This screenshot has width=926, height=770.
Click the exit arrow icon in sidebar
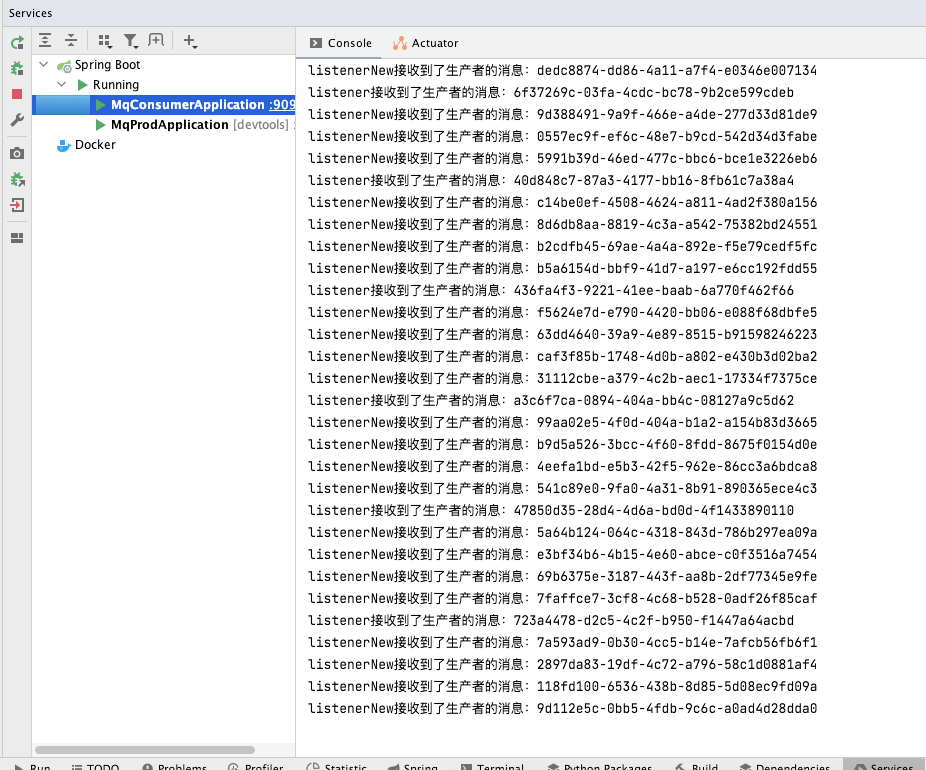[17, 205]
